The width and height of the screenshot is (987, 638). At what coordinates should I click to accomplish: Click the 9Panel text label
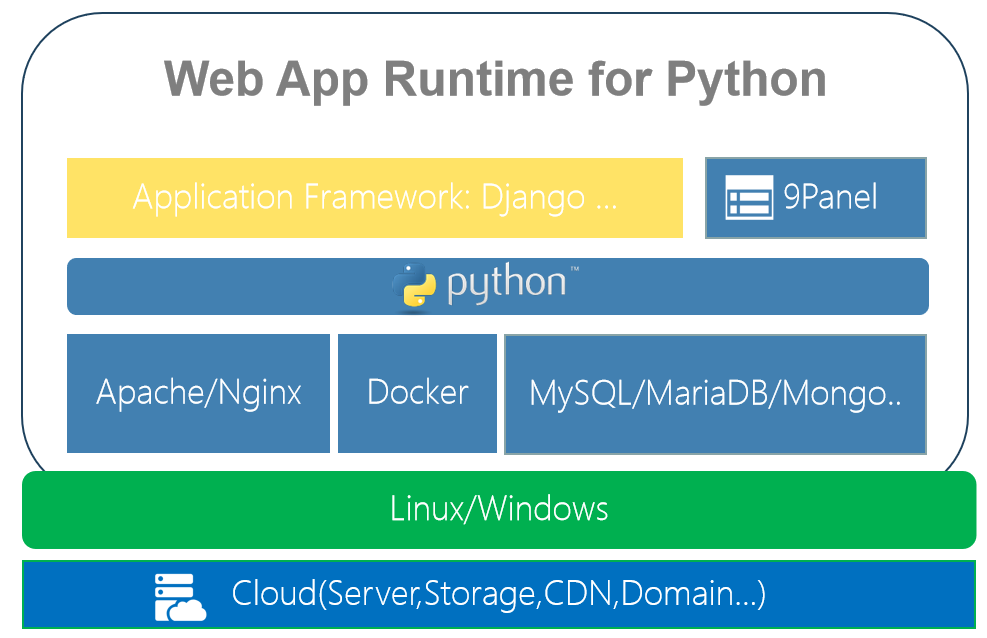[x=830, y=197]
